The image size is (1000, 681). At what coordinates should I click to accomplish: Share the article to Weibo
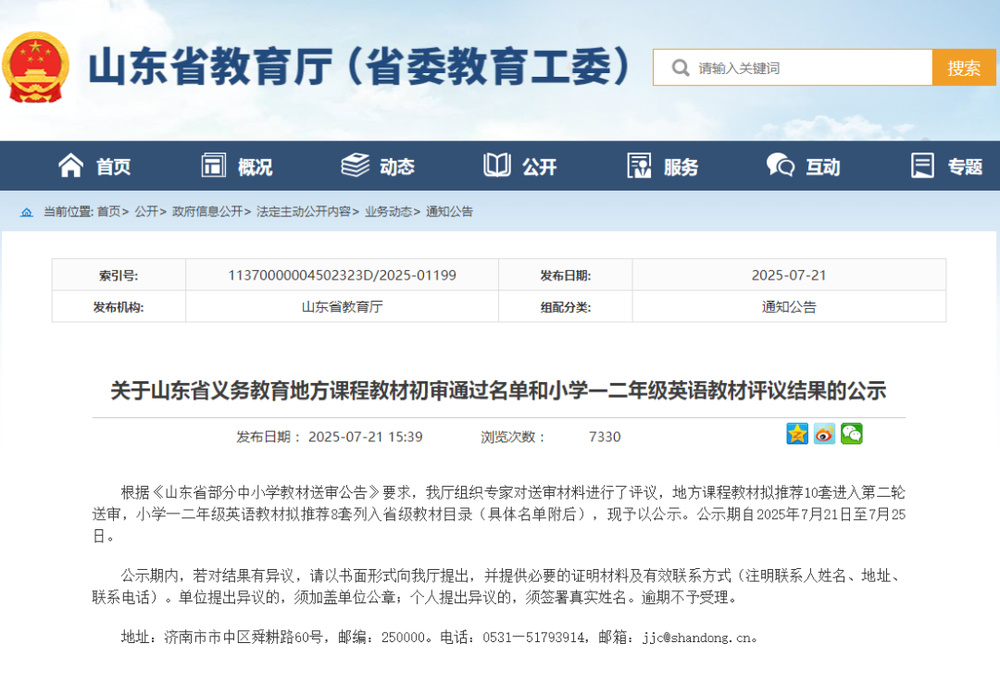(824, 434)
